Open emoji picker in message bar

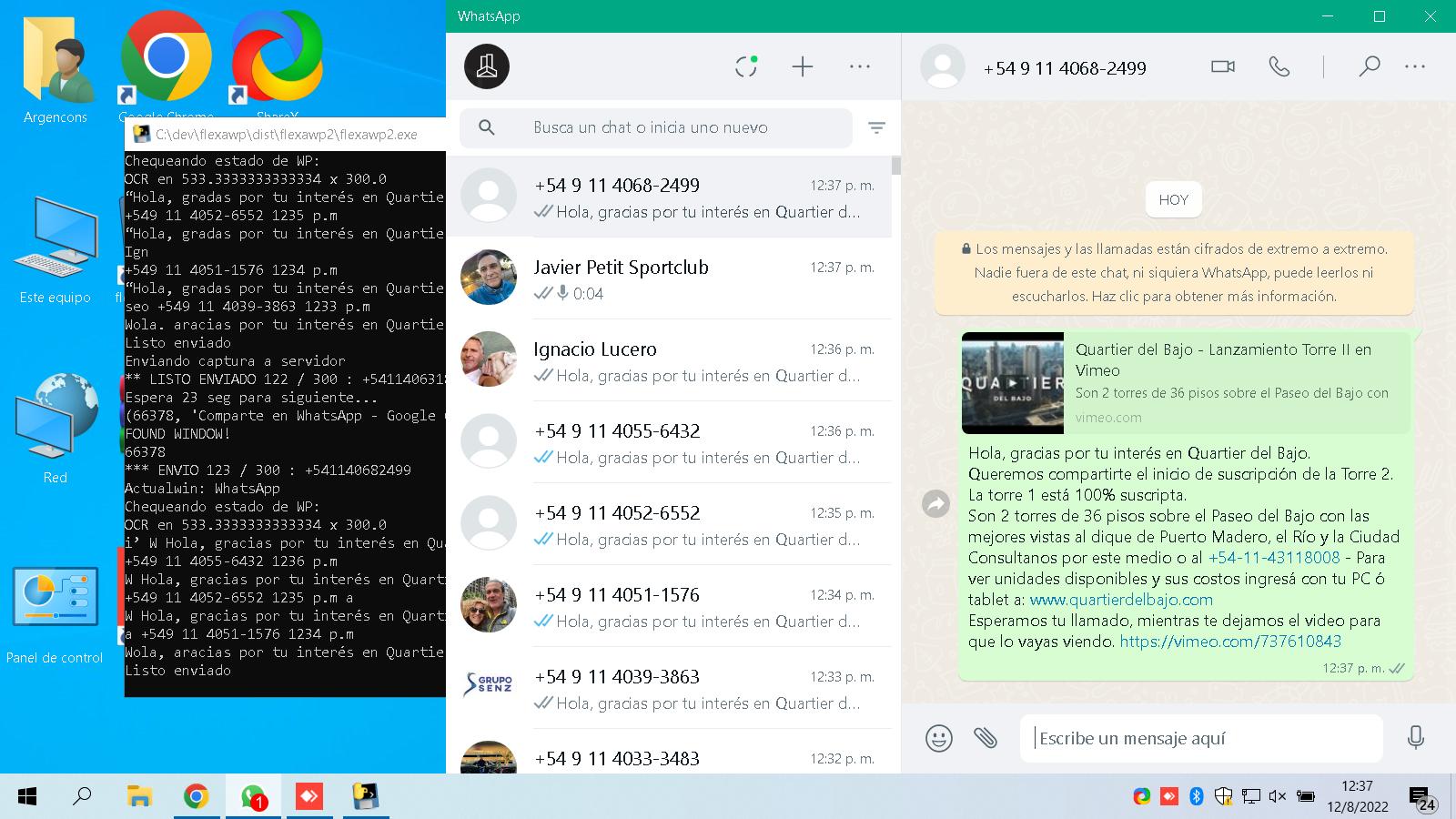939,738
